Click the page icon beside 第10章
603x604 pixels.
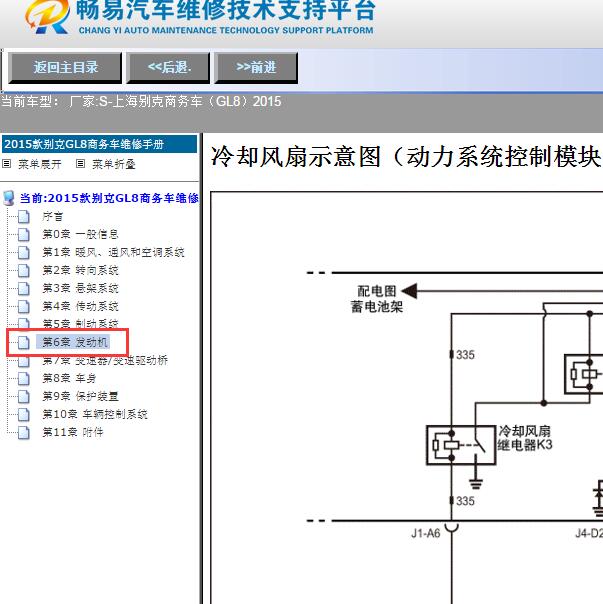click(x=24, y=414)
